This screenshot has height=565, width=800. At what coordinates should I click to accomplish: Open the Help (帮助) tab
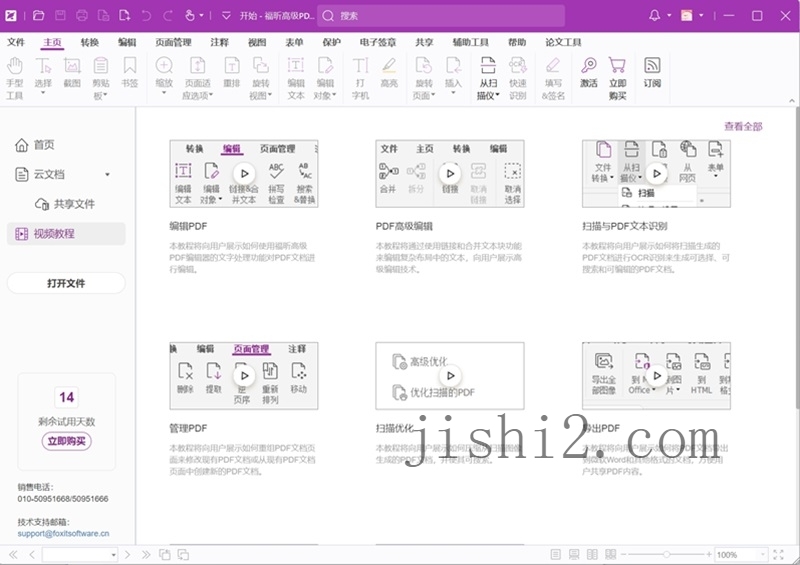tap(517, 42)
